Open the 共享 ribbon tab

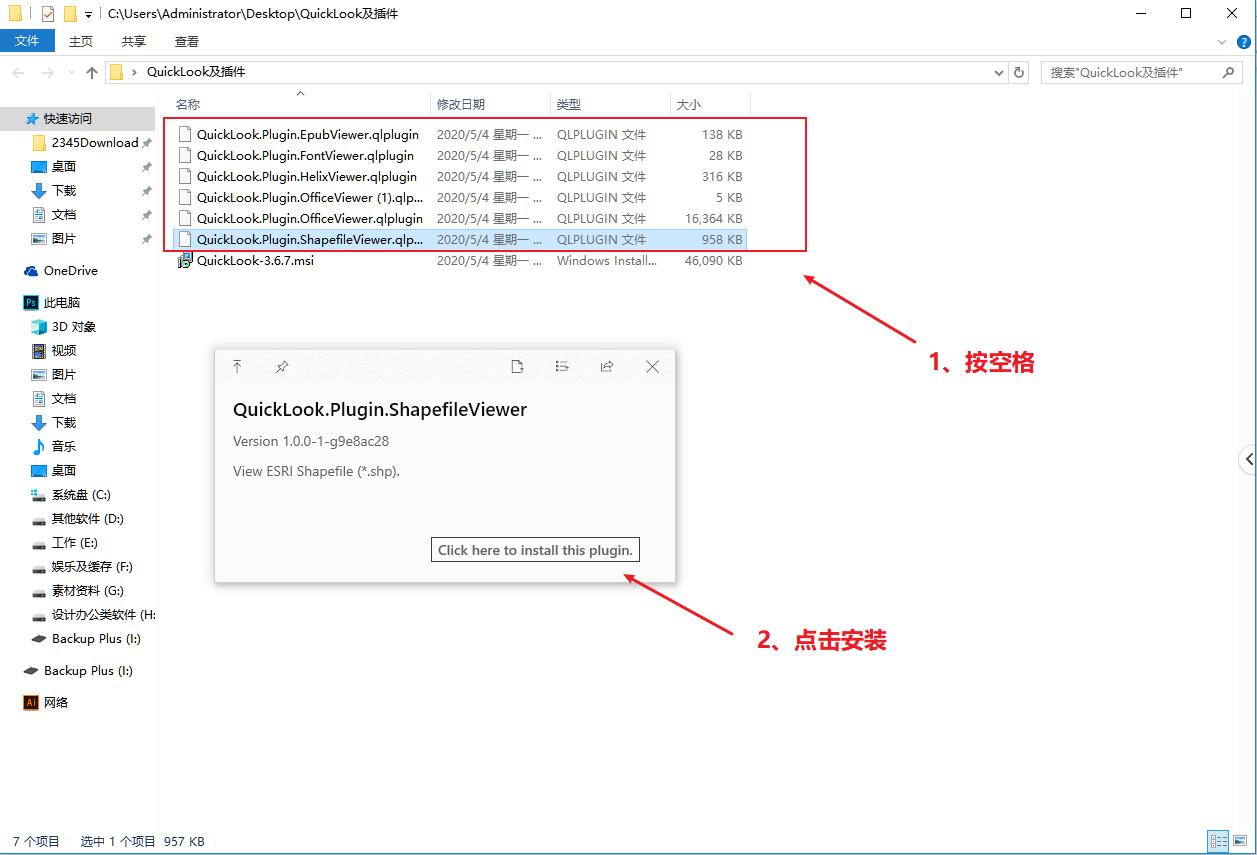134,41
